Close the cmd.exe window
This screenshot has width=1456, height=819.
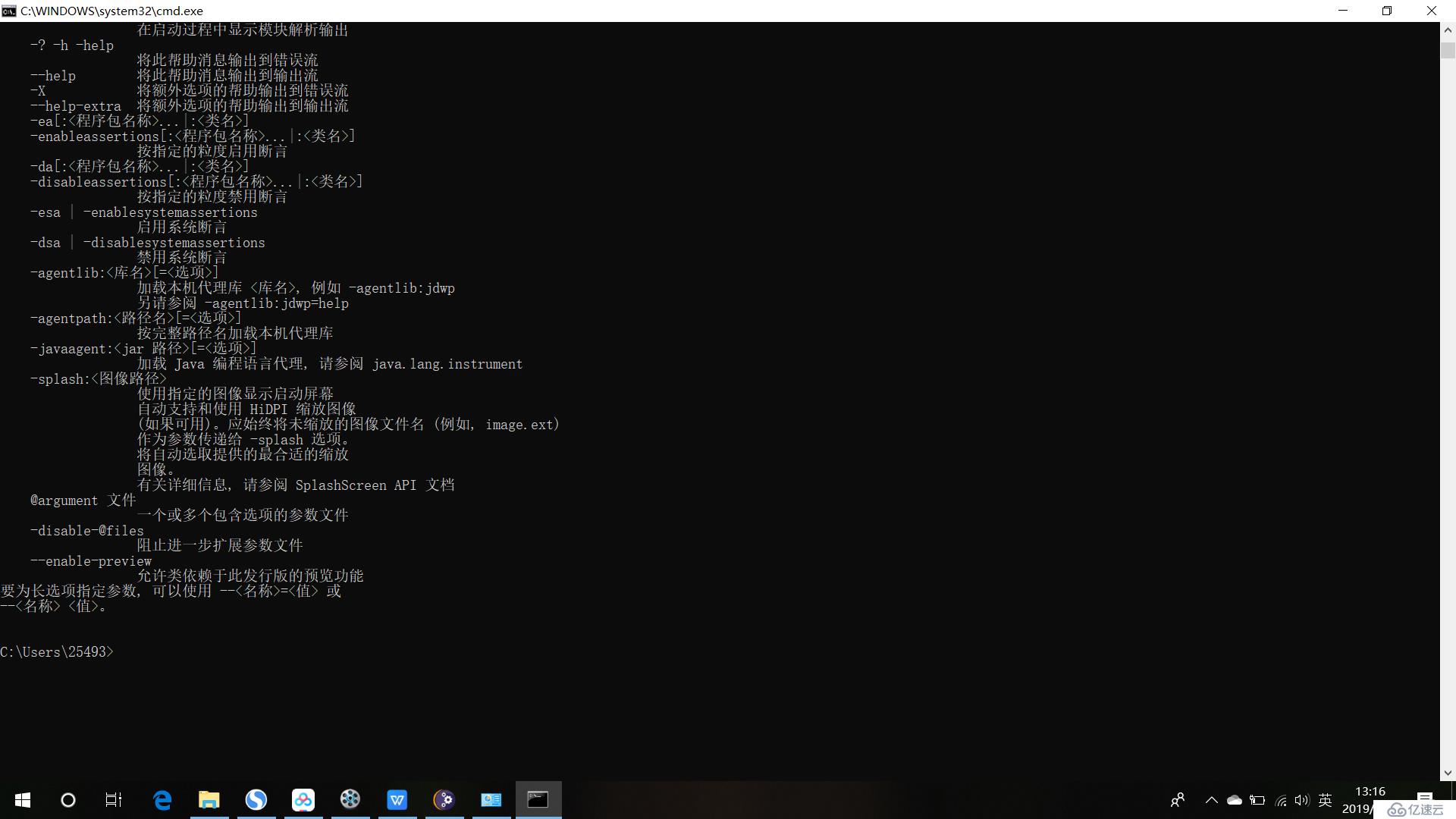[x=1432, y=11]
